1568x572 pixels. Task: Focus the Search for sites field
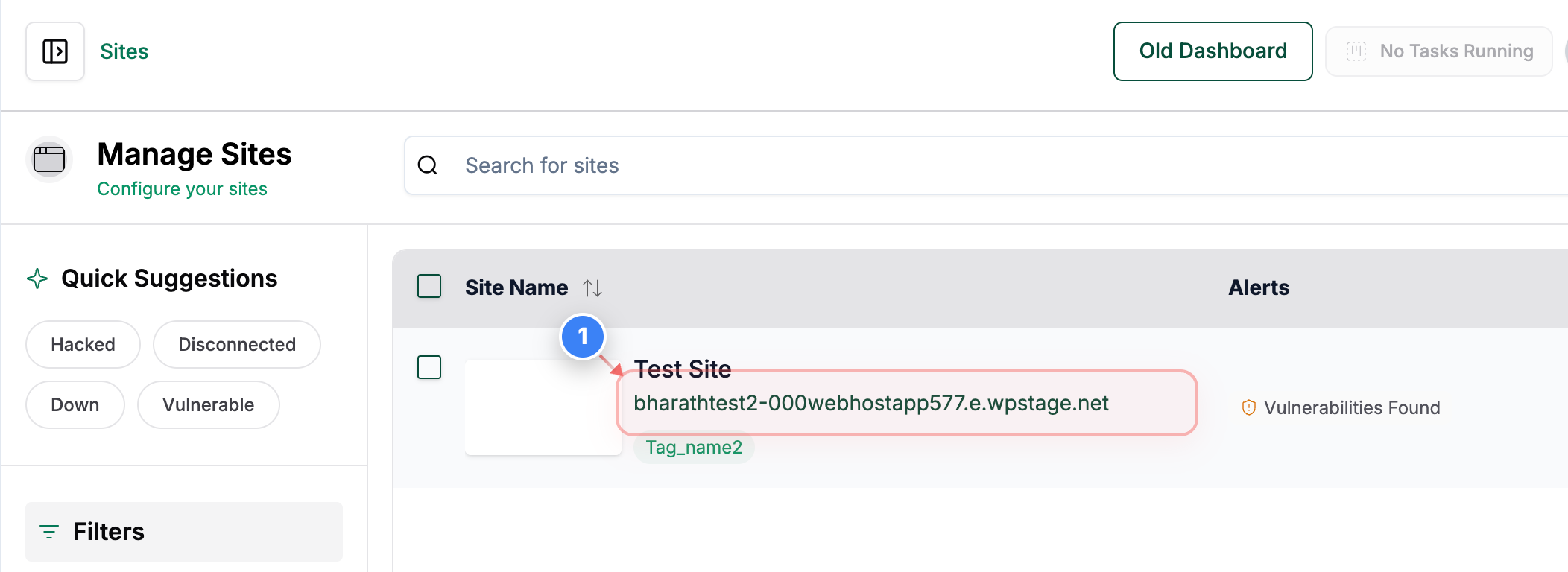click(x=986, y=165)
